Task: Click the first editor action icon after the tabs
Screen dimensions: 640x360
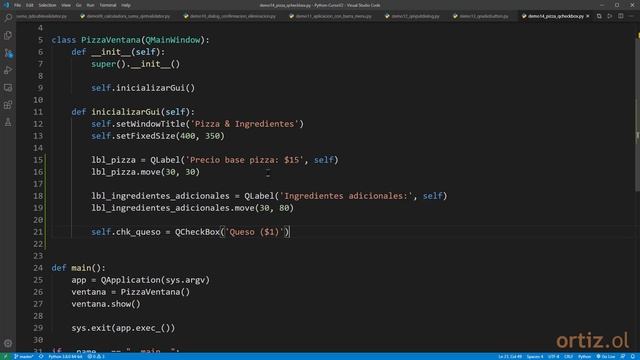Action: (x=599, y=16)
